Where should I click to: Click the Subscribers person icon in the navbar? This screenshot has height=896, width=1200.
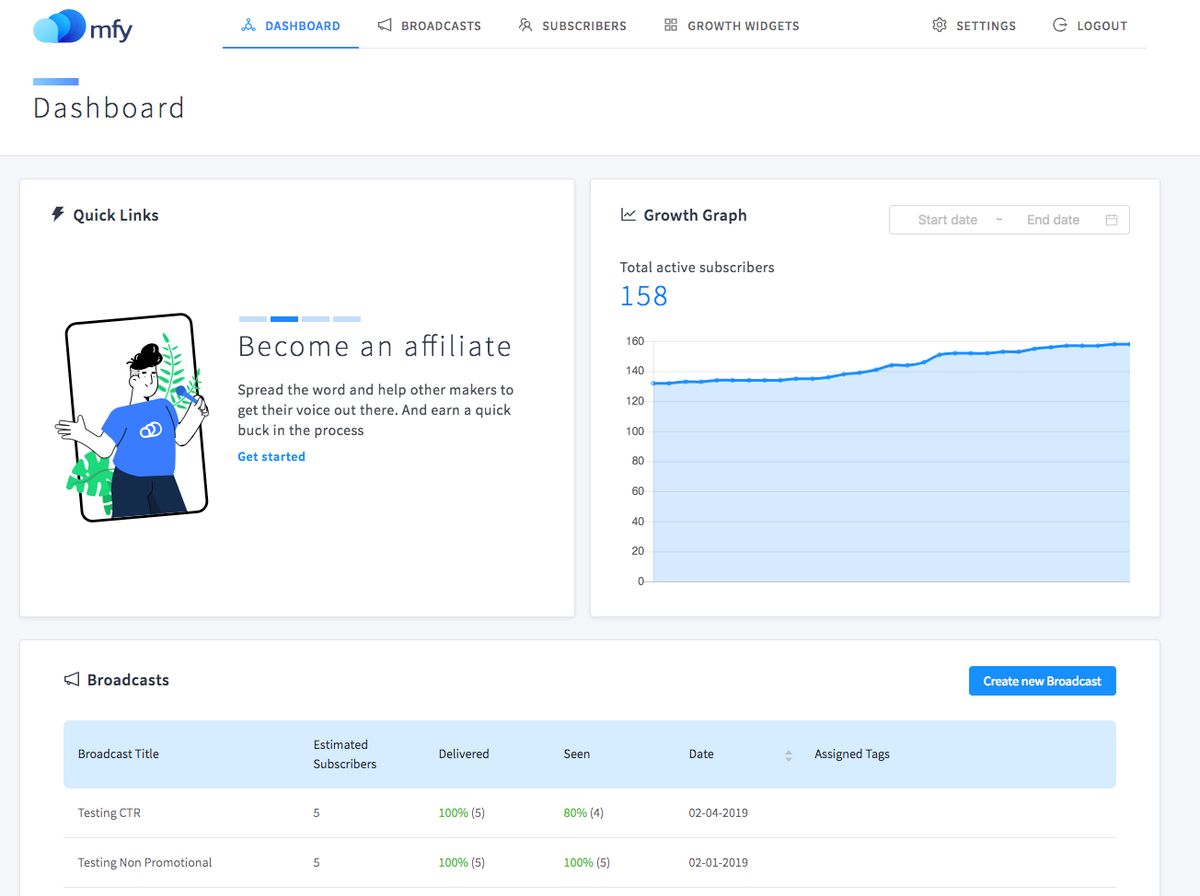coord(525,25)
